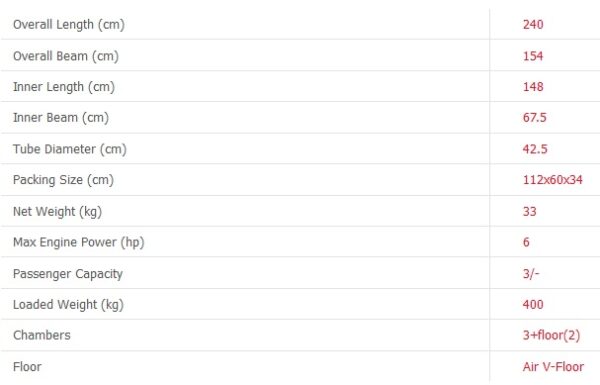Image resolution: width=600 pixels, height=385 pixels.
Task: Select the 3+floor(2) chambers value
Action: click(551, 335)
